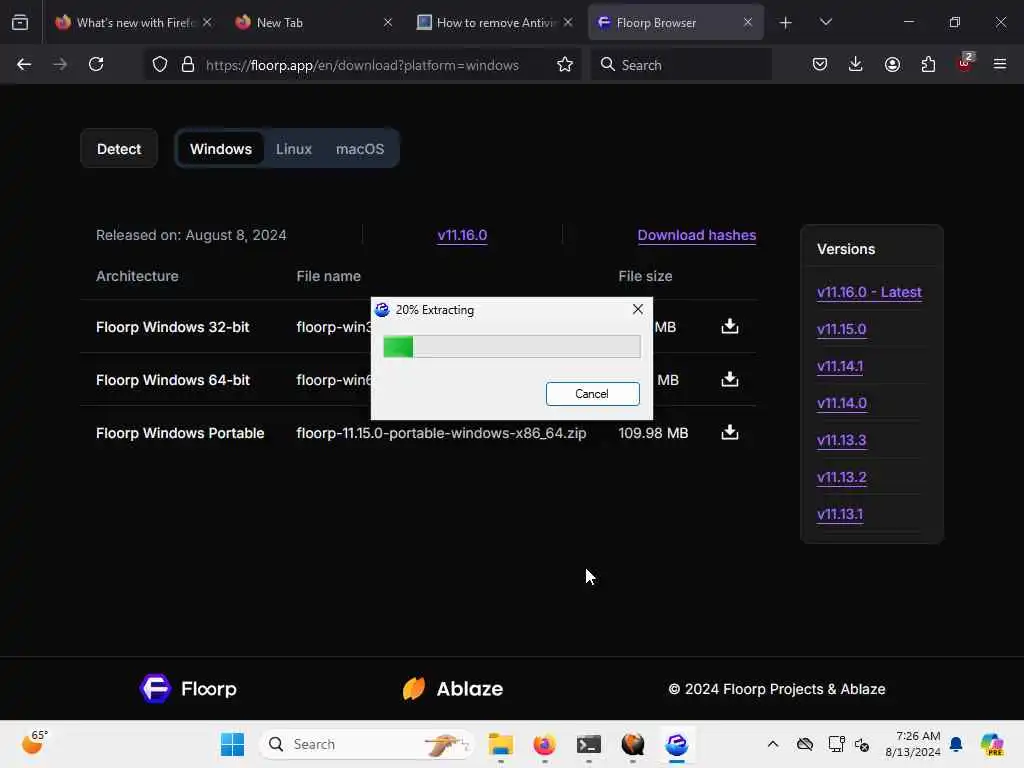Focus the browser Search box
The width and height of the screenshot is (1024, 768).
click(x=681, y=65)
